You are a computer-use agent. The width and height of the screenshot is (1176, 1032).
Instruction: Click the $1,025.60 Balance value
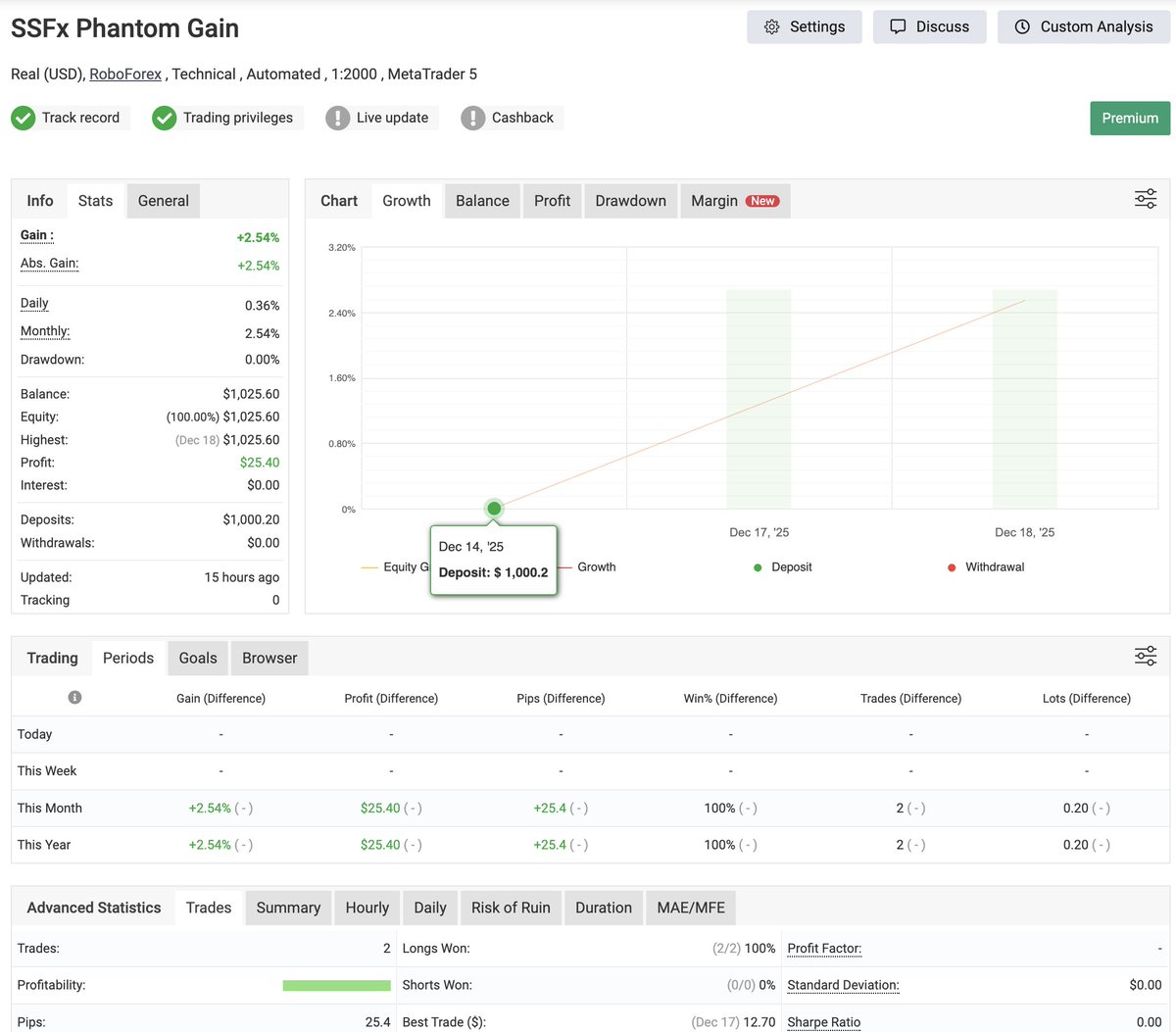point(251,394)
